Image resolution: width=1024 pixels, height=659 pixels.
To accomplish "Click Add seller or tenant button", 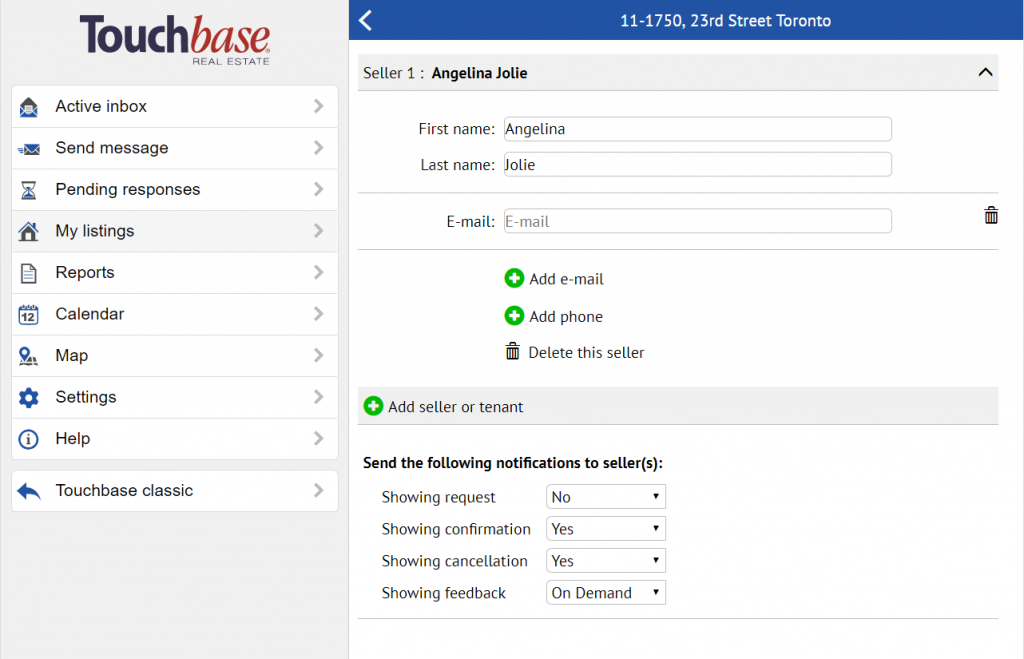I will click(x=455, y=407).
